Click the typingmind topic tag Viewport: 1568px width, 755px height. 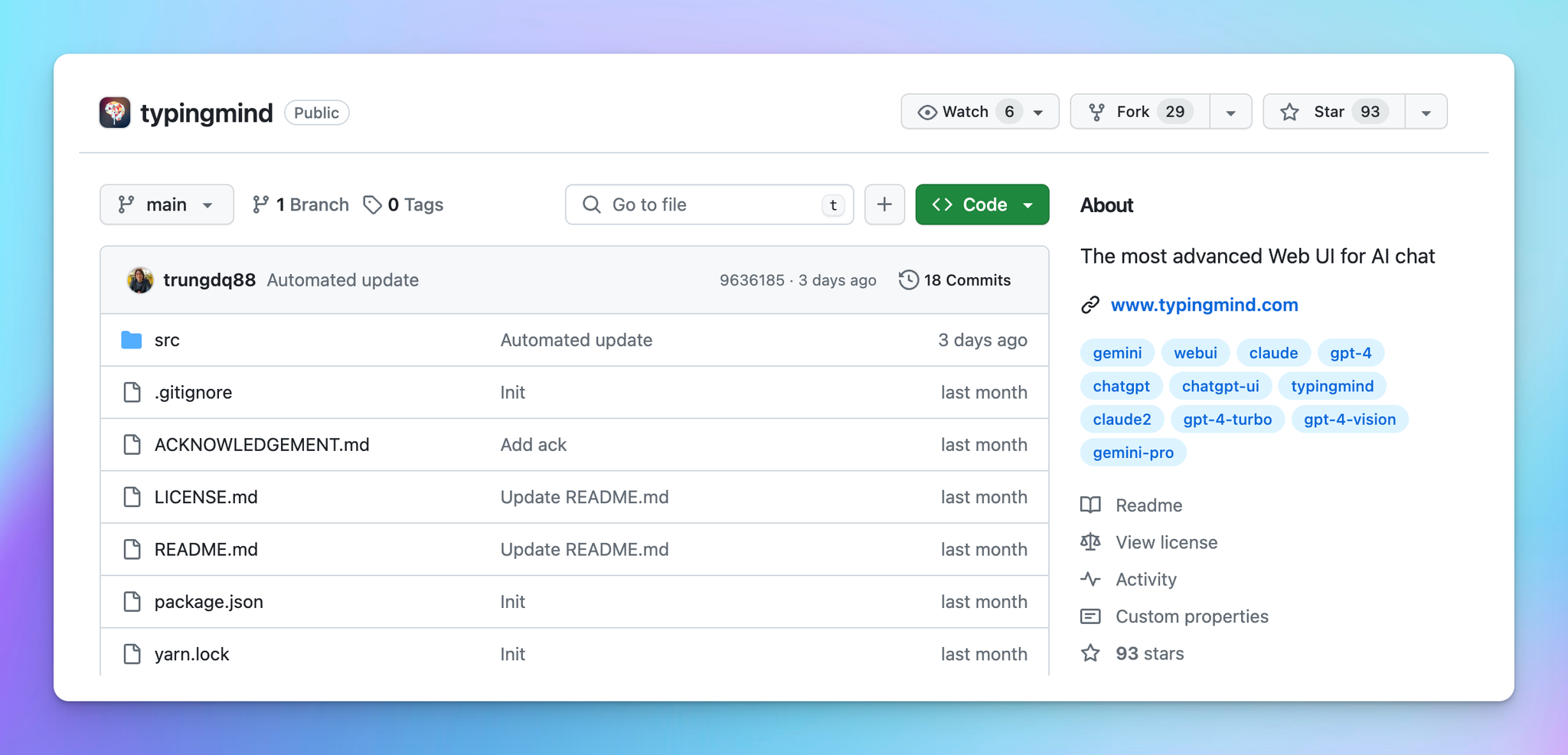click(x=1332, y=386)
